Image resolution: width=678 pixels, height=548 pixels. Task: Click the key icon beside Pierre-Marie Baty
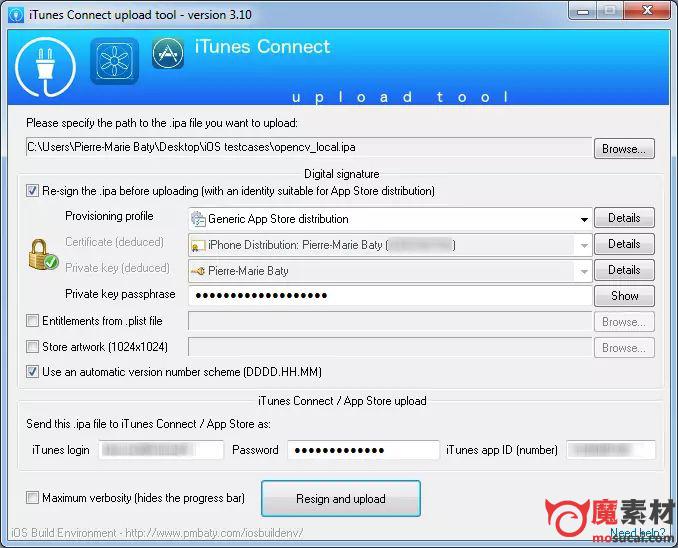coord(198,271)
